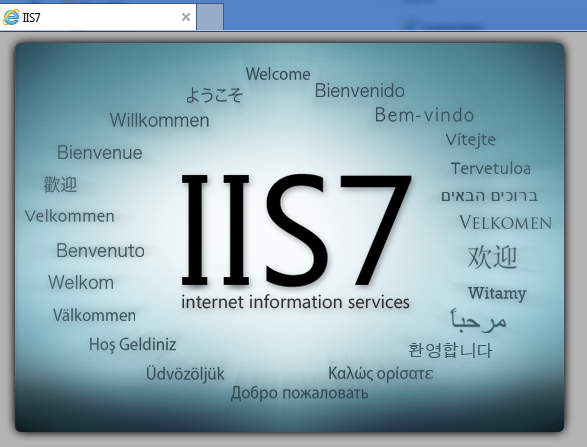
Task: Click the 'internet information services' caption
Action: click(x=295, y=302)
